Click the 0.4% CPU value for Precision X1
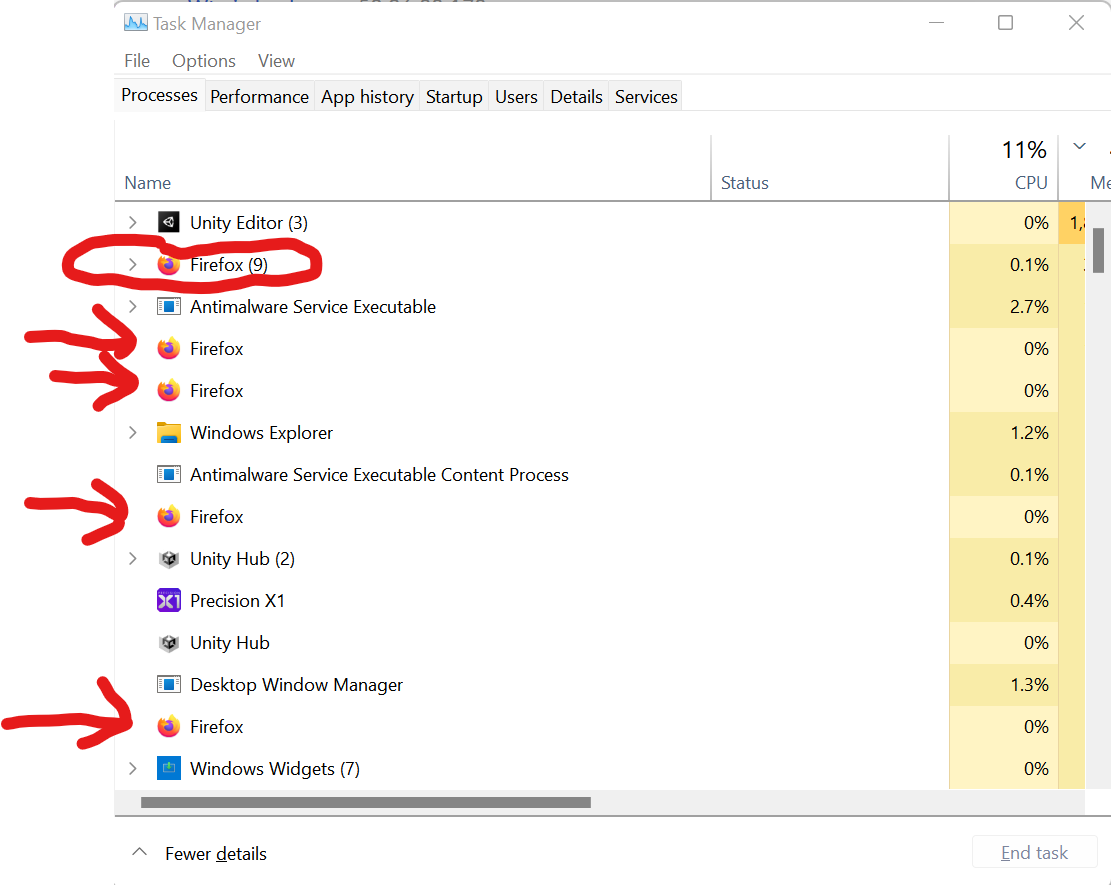 [x=1029, y=601]
